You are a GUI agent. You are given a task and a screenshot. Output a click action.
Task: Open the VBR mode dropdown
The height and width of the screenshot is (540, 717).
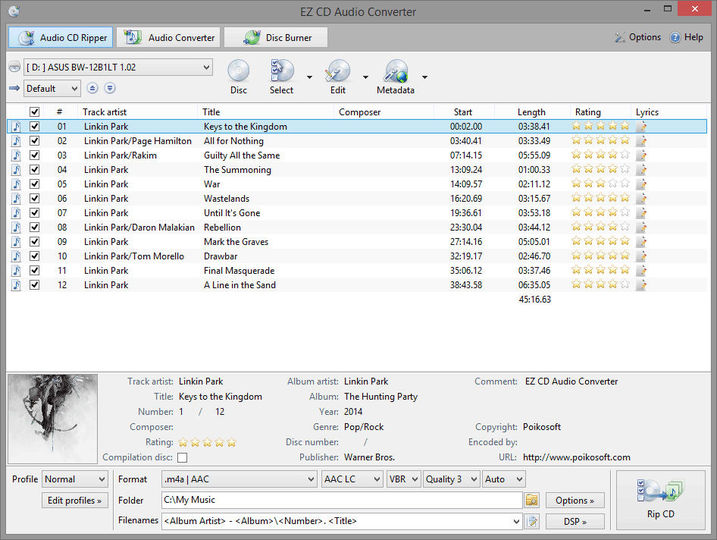[x=403, y=479]
